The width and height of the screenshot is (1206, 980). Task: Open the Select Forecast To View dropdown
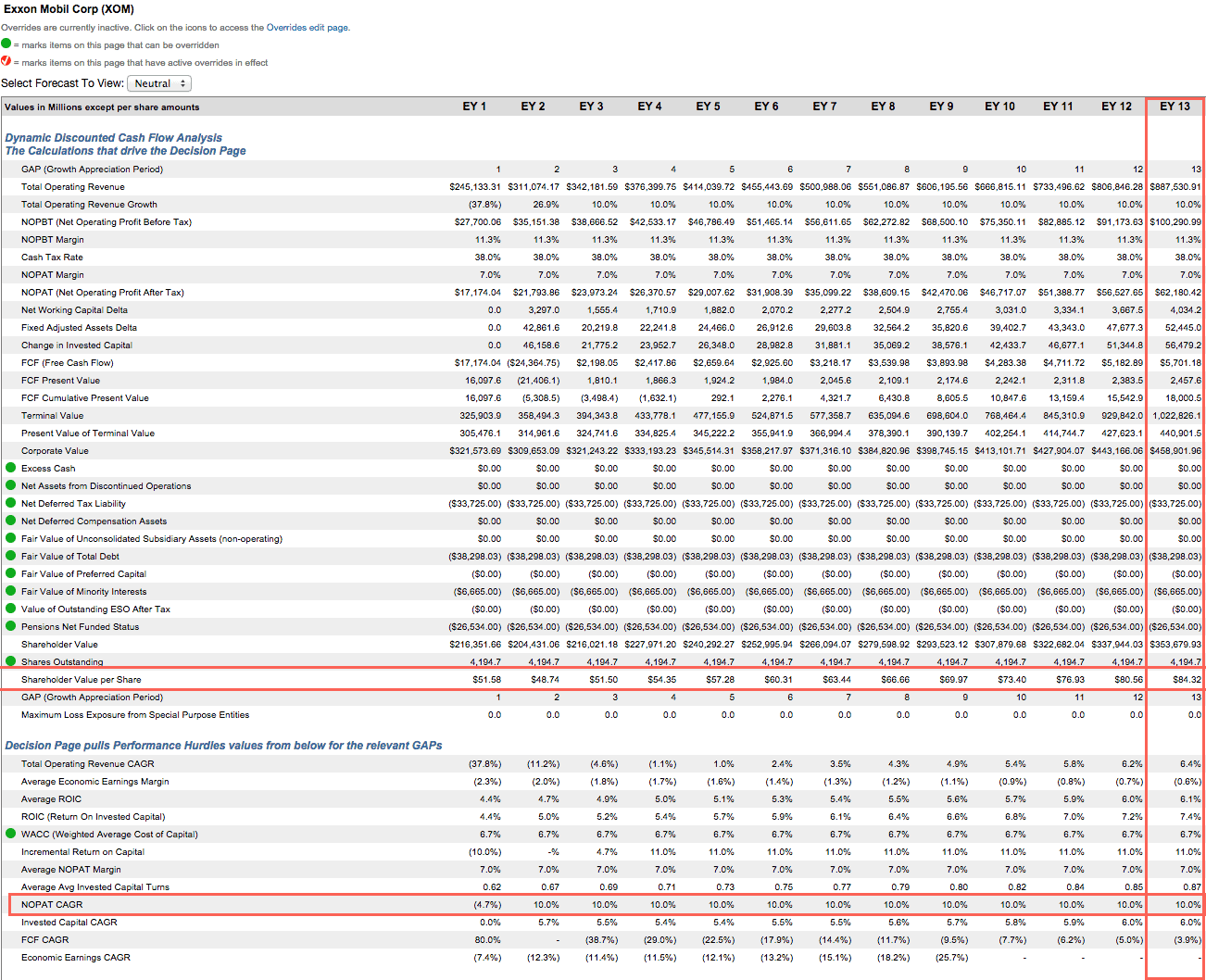point(158,83)
